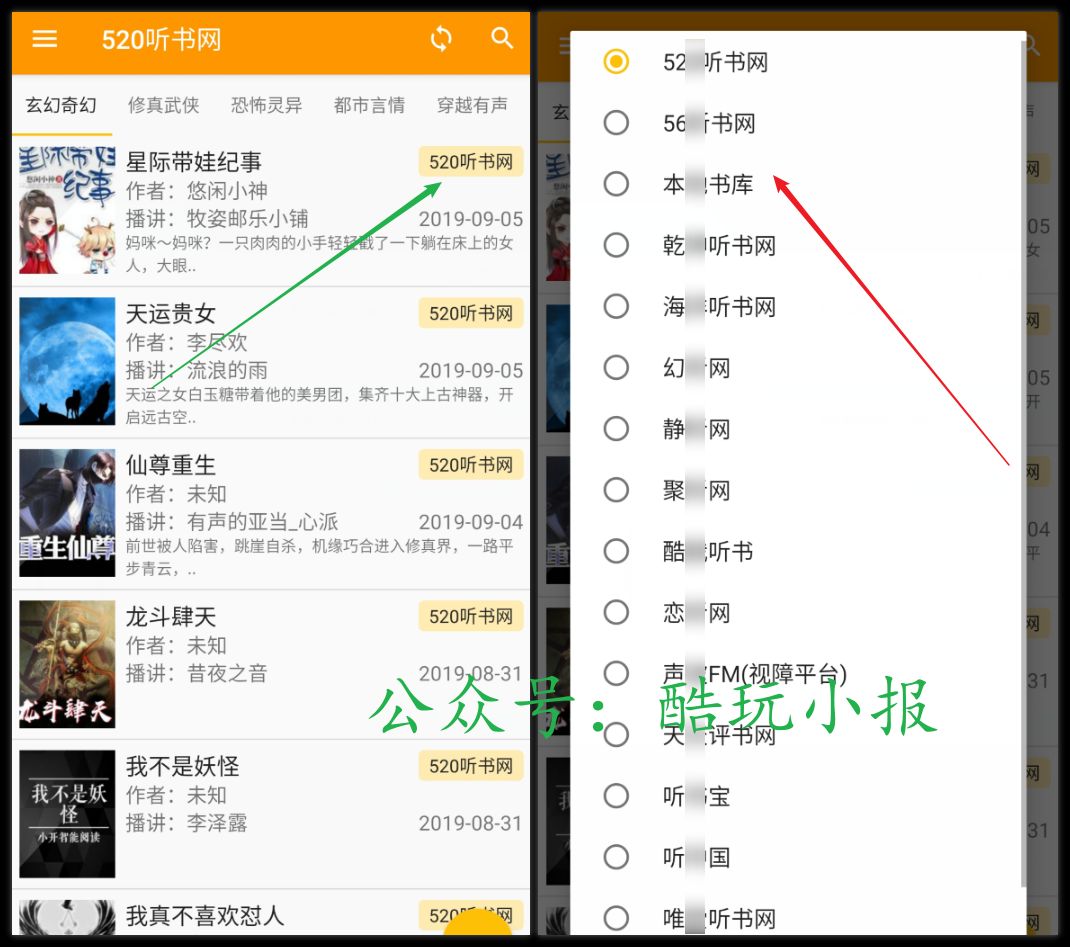Switch to the 都市言情 tab
This screenshot has width=1070, height=947.
coord(369,105)
